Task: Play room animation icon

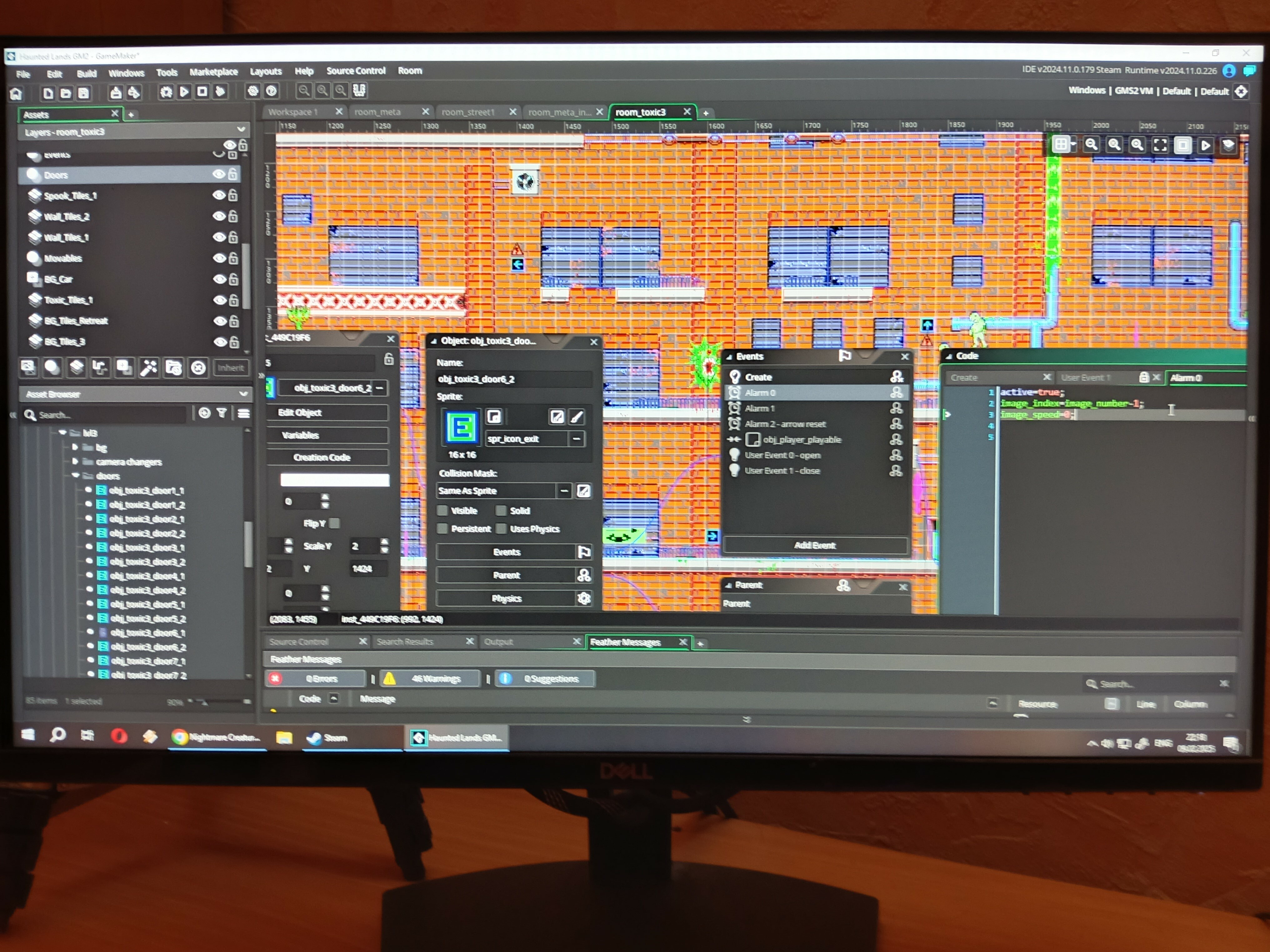Action: pos(1206,145)
